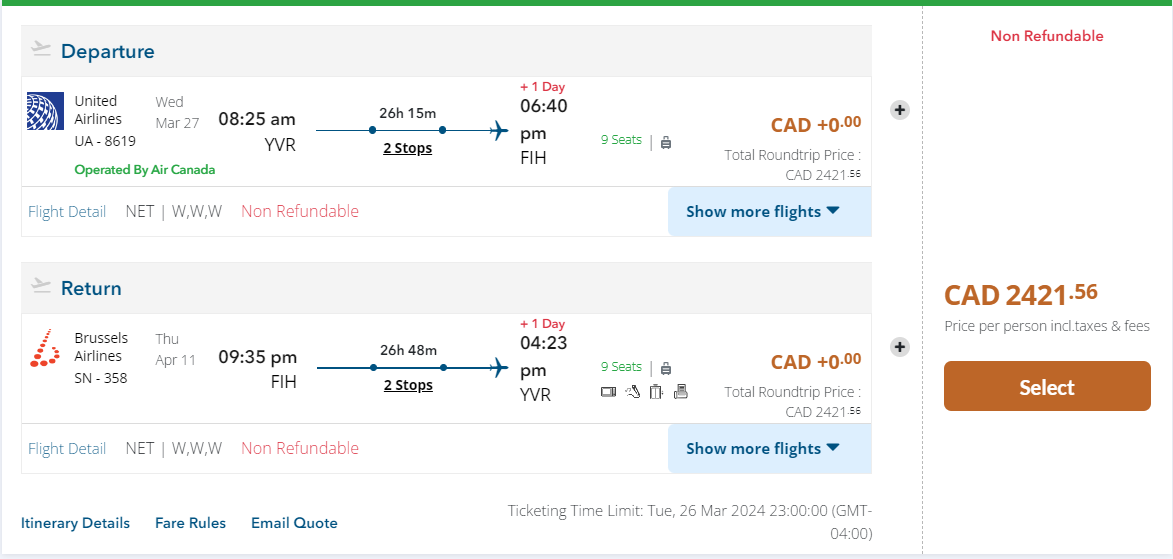View the Fare Rules
Screen dimensions: 1173x559
point(190,523)
